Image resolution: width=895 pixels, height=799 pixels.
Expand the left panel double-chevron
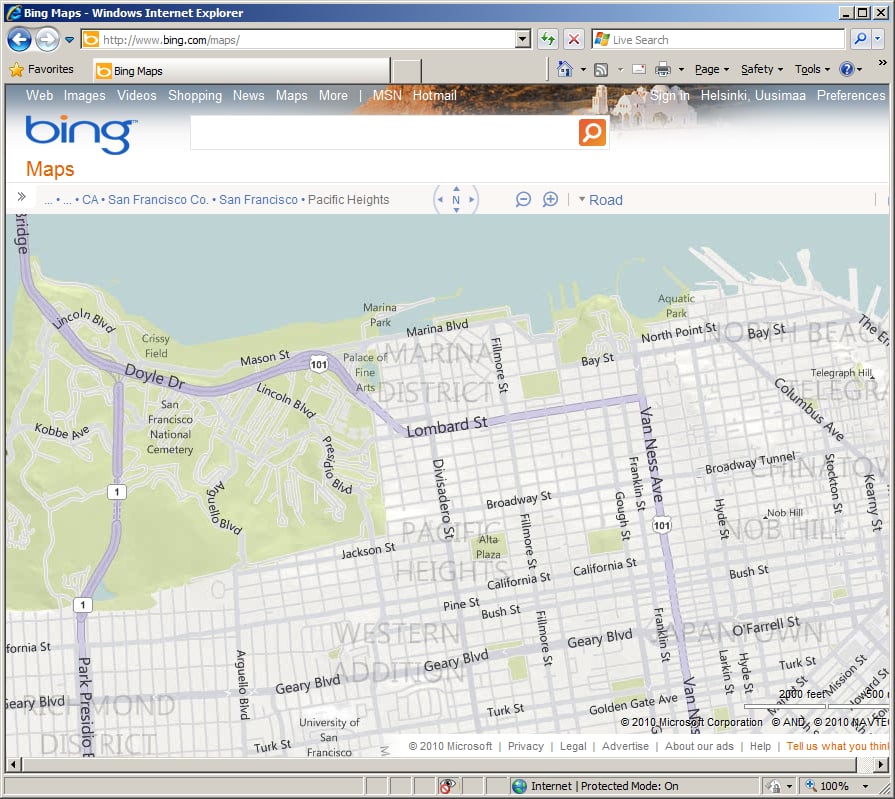(22, 197)
